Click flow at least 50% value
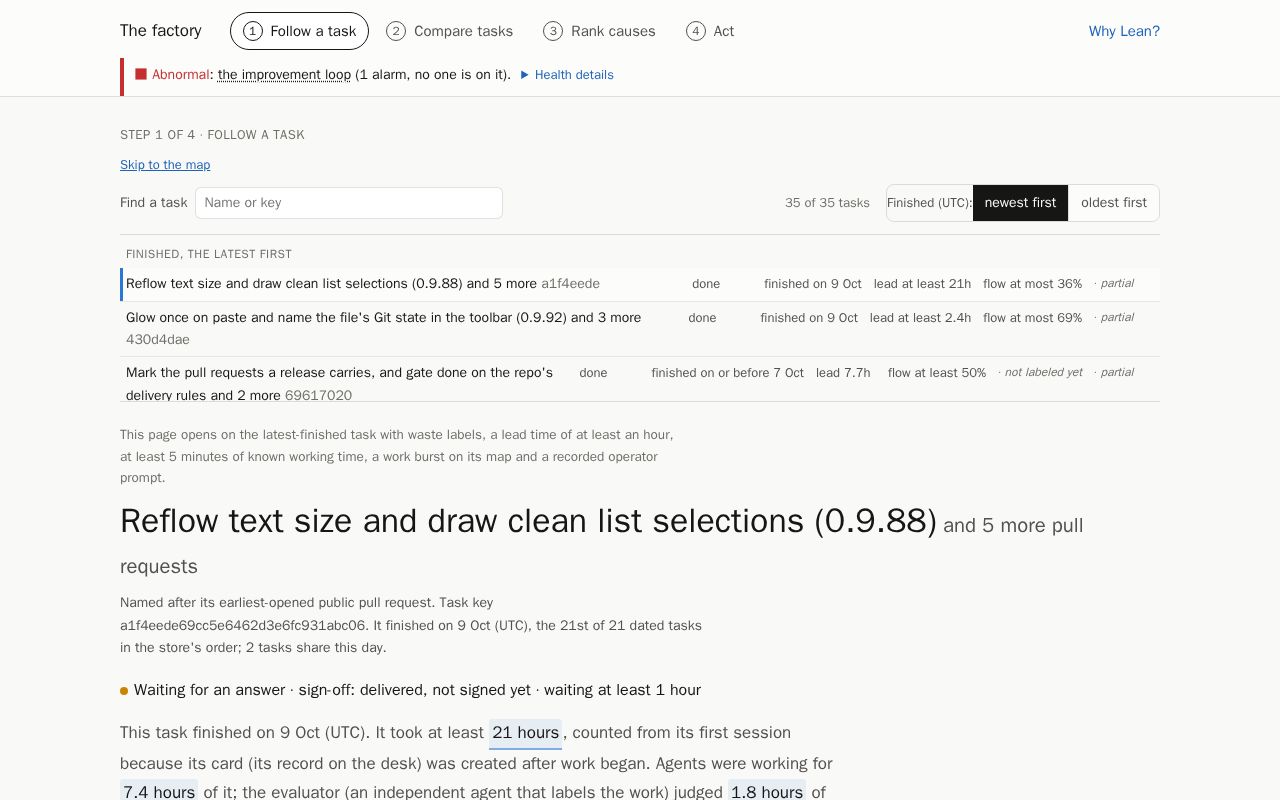 click(x=937, y=373)
